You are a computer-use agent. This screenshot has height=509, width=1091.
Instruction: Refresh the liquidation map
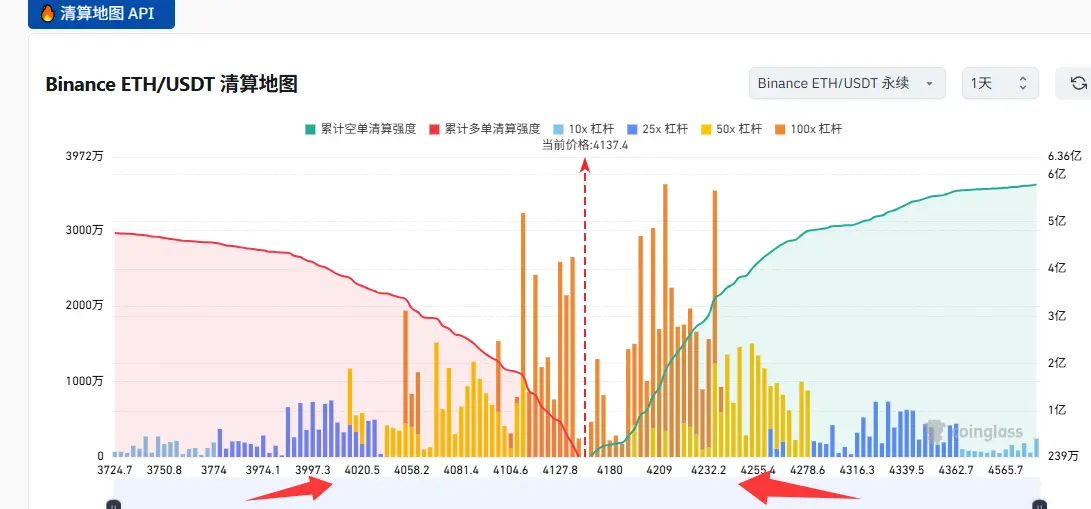[1078, 83]
